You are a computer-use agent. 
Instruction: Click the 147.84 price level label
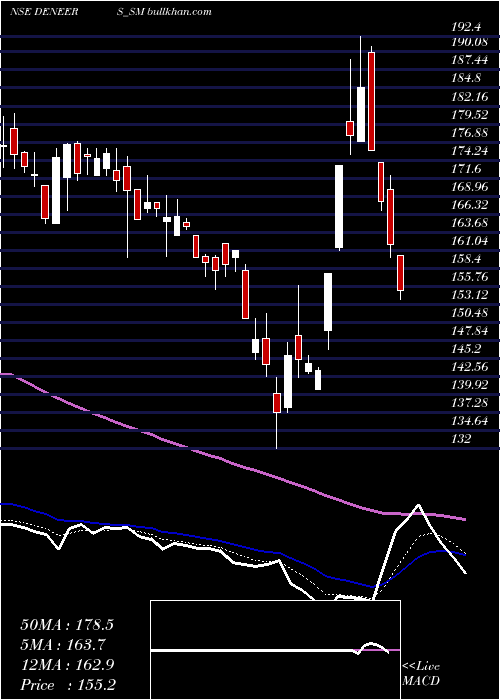(468, 331)
